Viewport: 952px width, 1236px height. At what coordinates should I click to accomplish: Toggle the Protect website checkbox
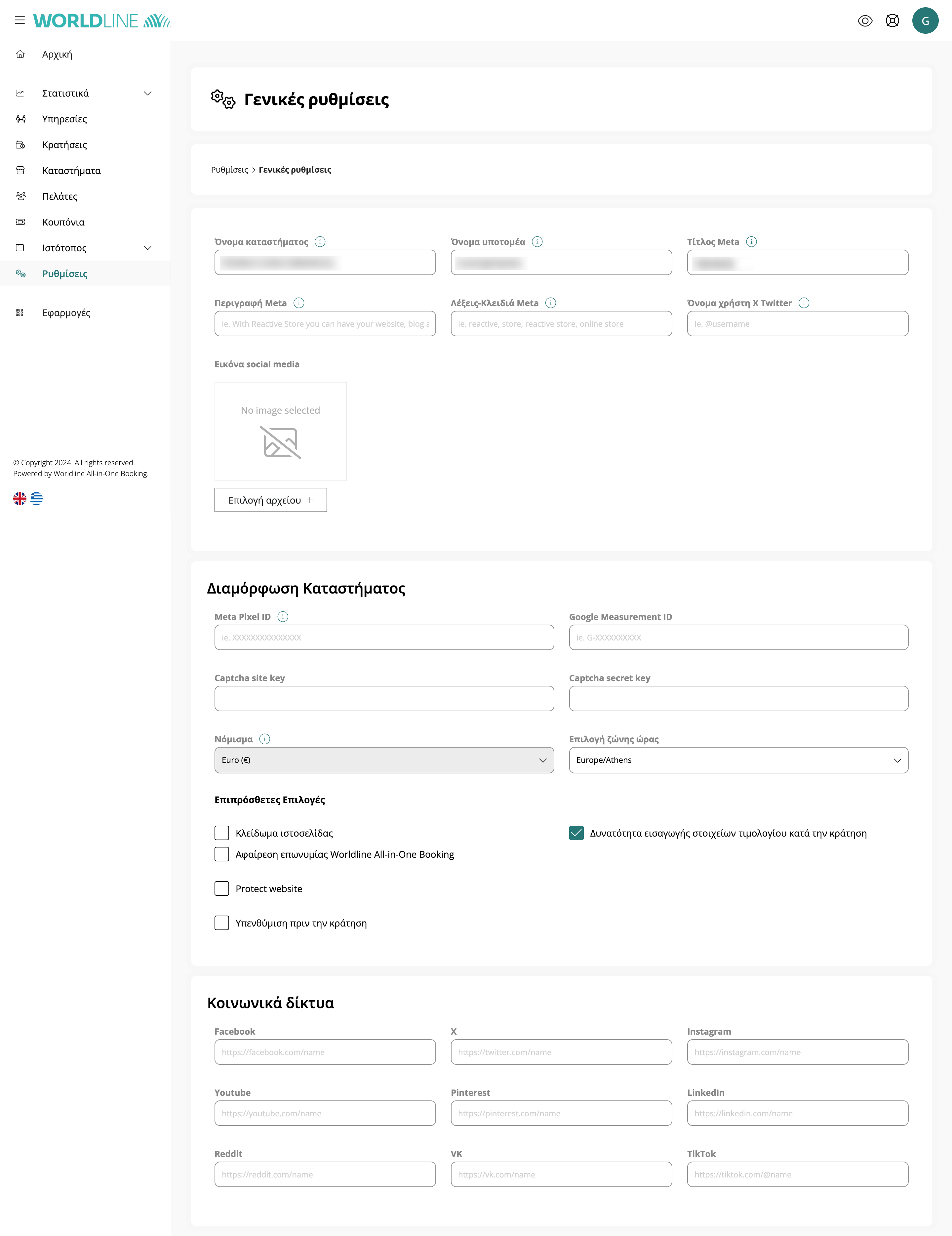[x=222, y=888]
